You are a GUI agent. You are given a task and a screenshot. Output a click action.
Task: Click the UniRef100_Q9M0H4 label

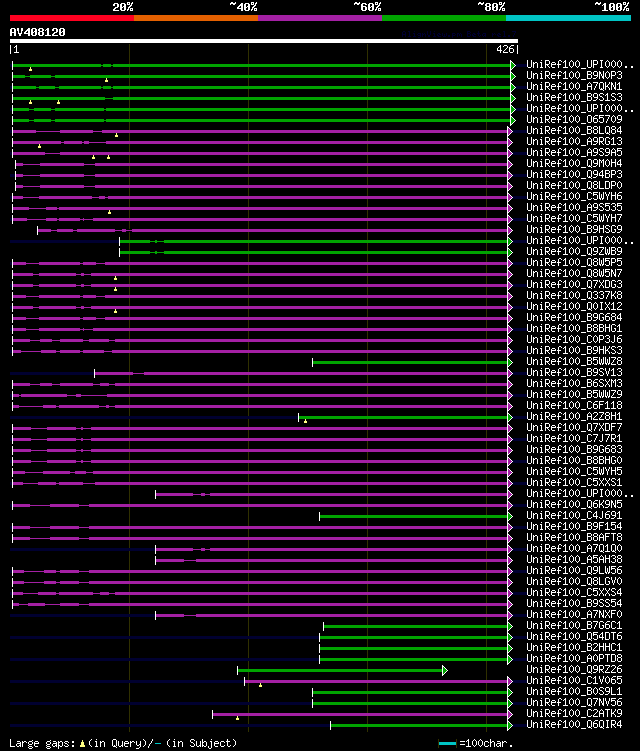coord(574,164)
